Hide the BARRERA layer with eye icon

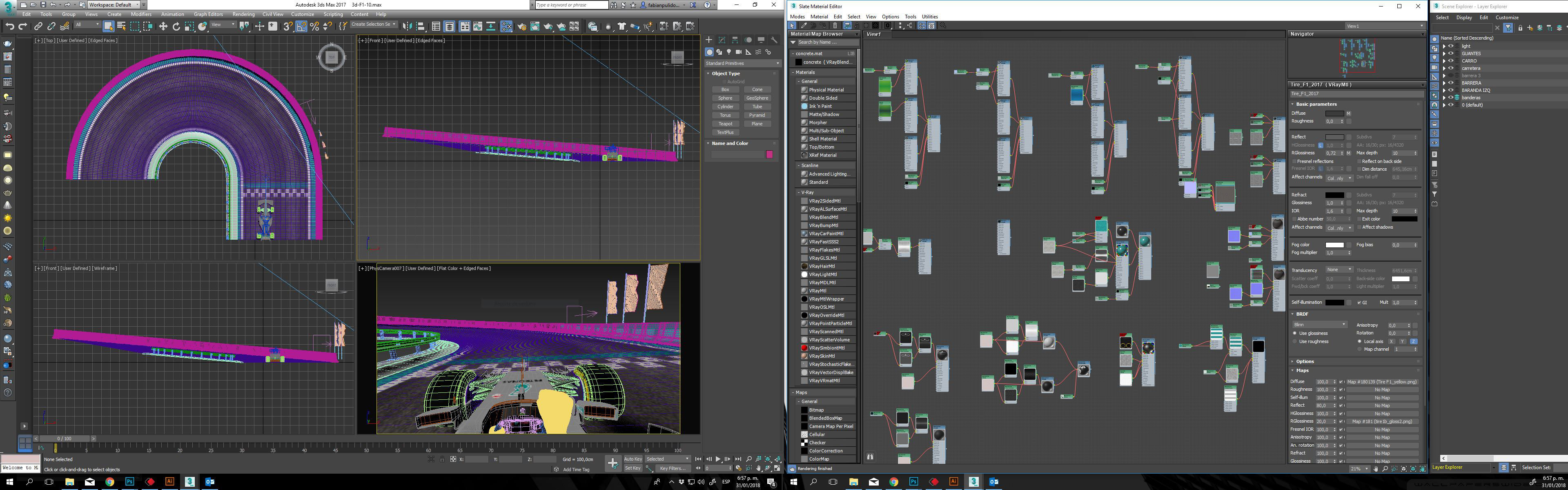coord(1450,83)
